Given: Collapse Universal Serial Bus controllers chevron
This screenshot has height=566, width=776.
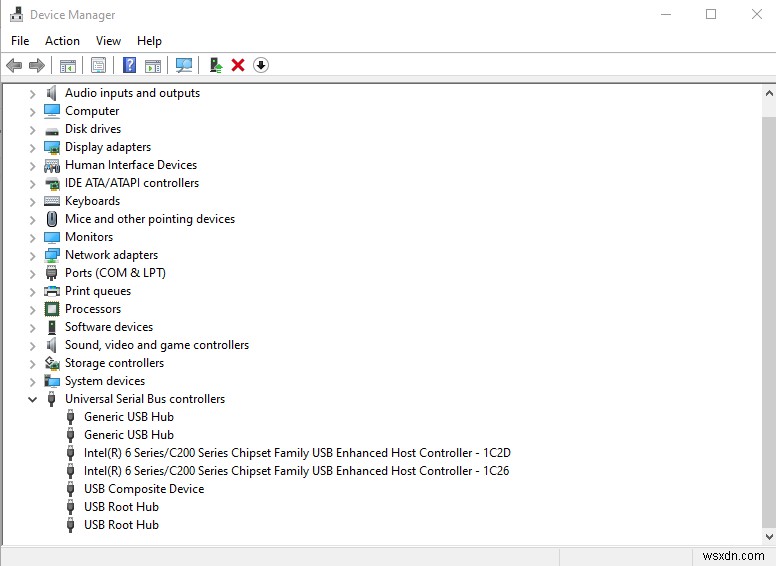Looking at the screenshot, I should tap(32, 399).
